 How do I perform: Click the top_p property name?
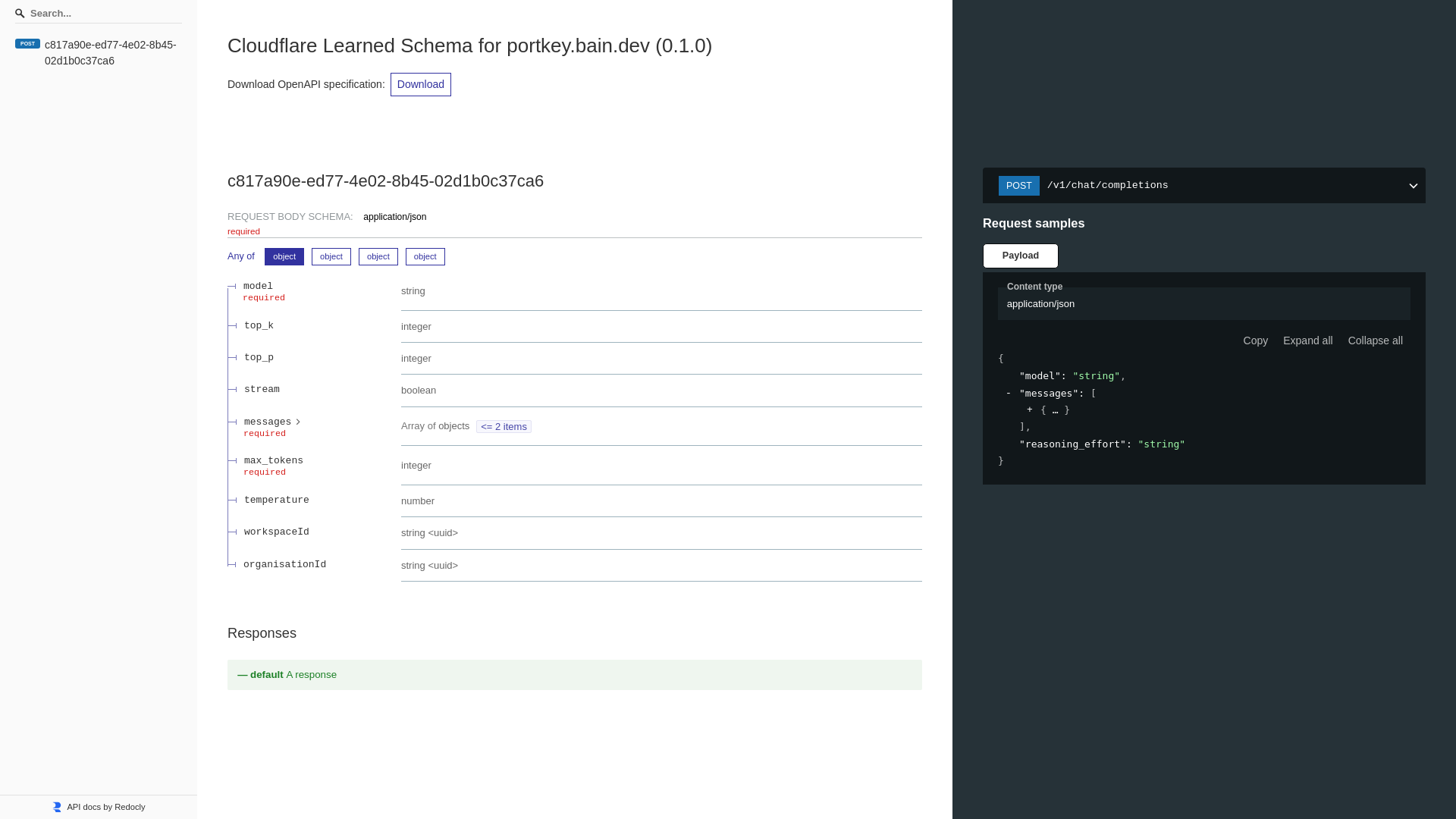[259, 358]
